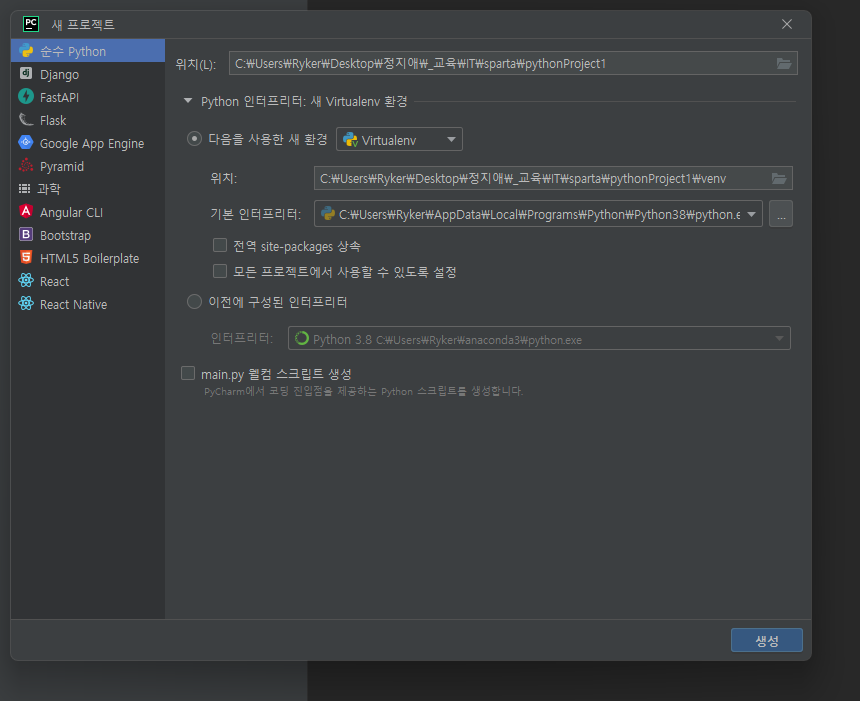Select 이전에 구성된 인터프리터 radio button

[x=194, y=302]
